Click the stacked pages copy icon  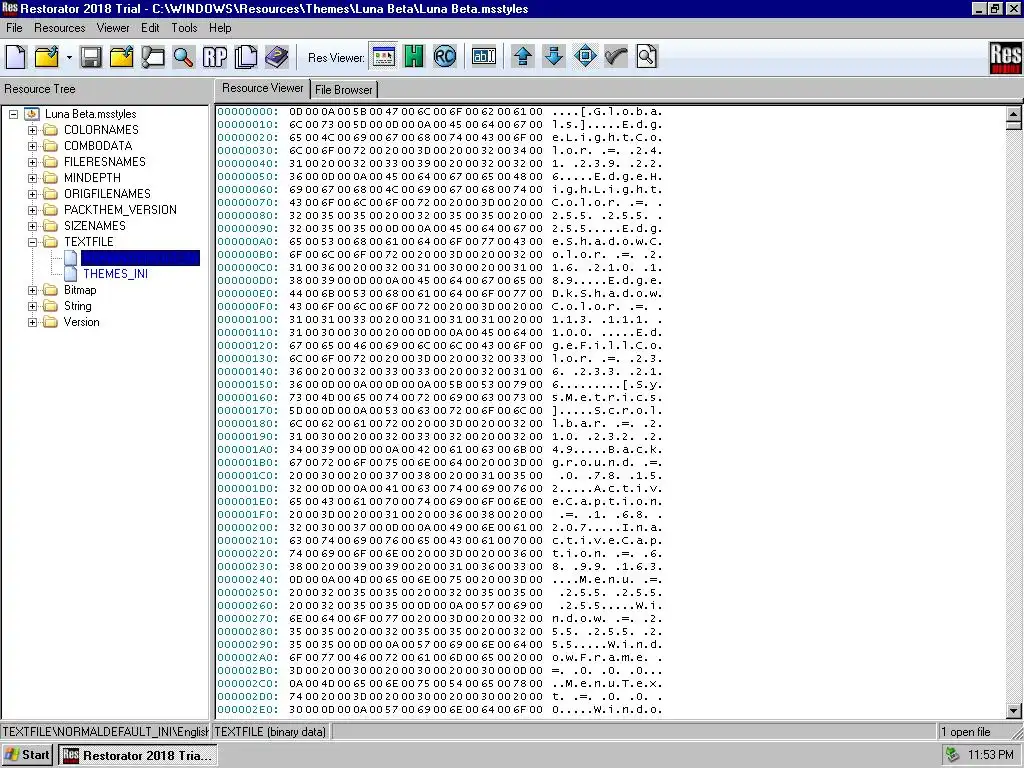coord(246,57)
